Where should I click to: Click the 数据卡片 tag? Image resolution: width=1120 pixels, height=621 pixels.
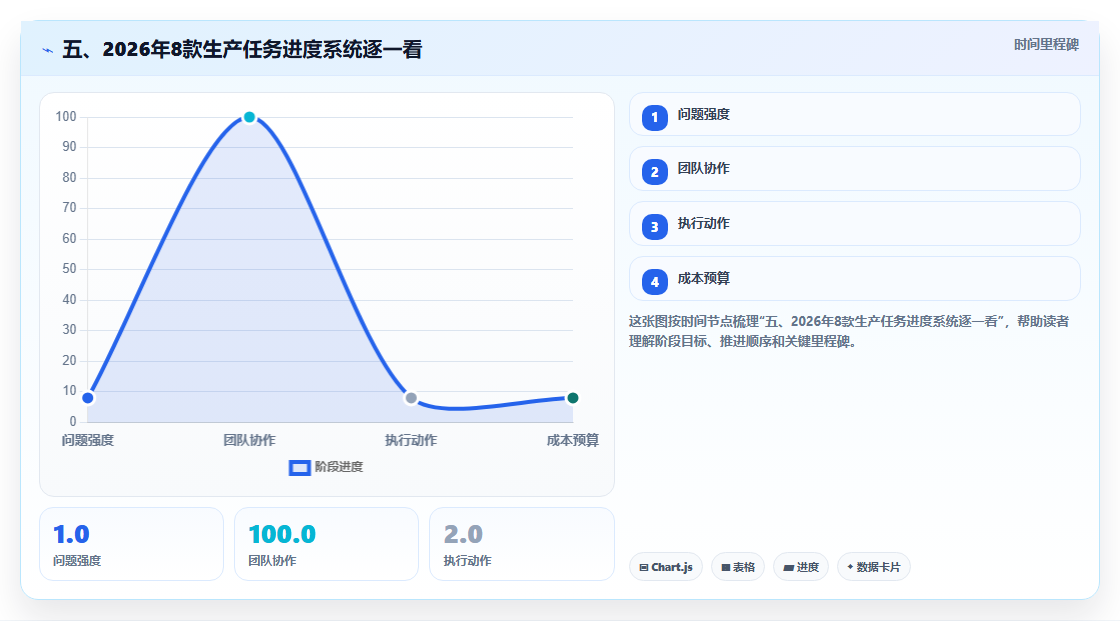[874, 567]
